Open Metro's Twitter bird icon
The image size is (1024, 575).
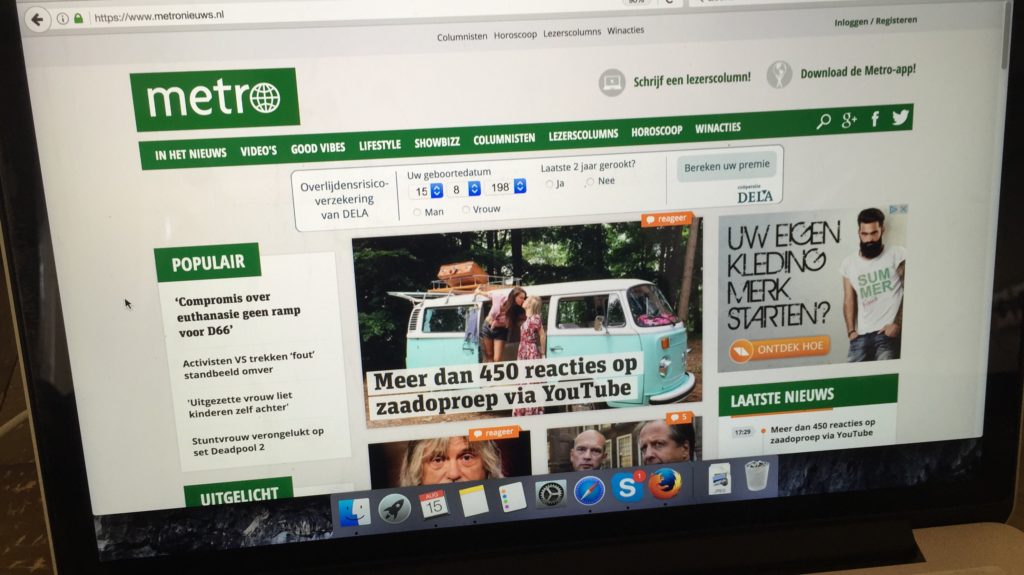900,118
